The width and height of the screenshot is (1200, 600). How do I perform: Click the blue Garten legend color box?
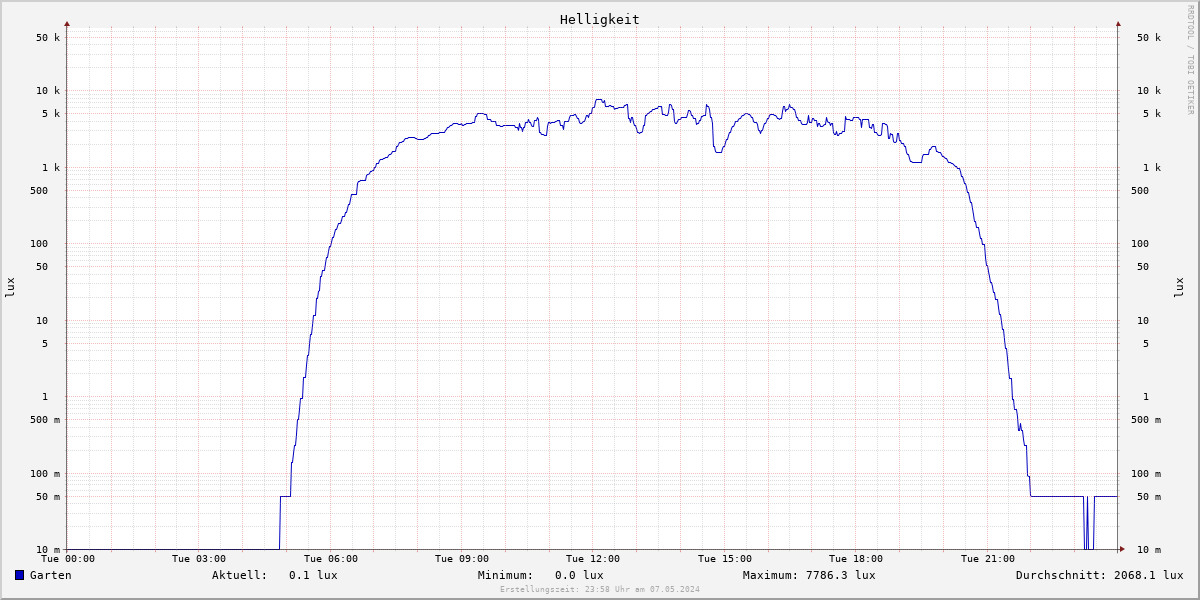(19, 575)
